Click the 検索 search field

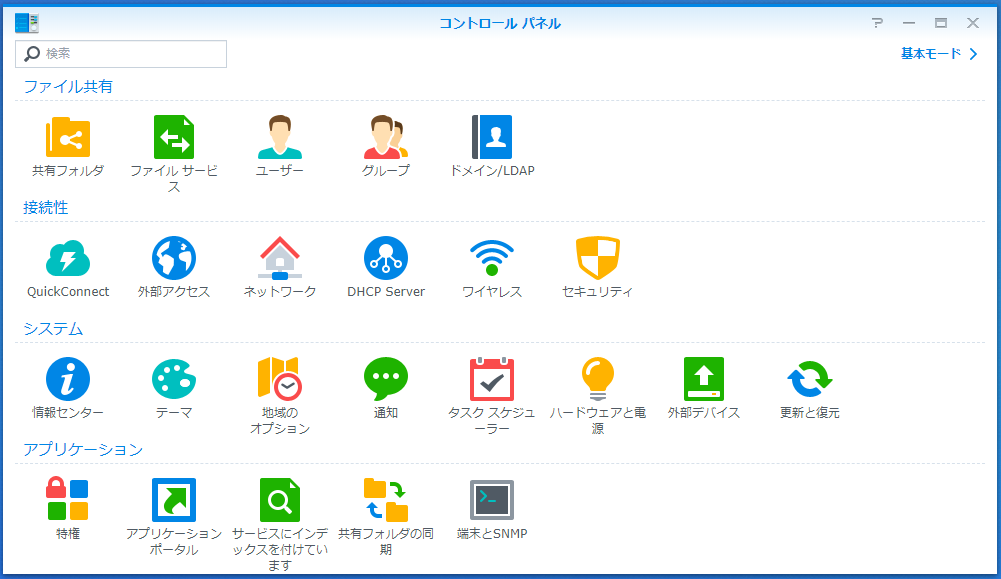pos(120,53)
